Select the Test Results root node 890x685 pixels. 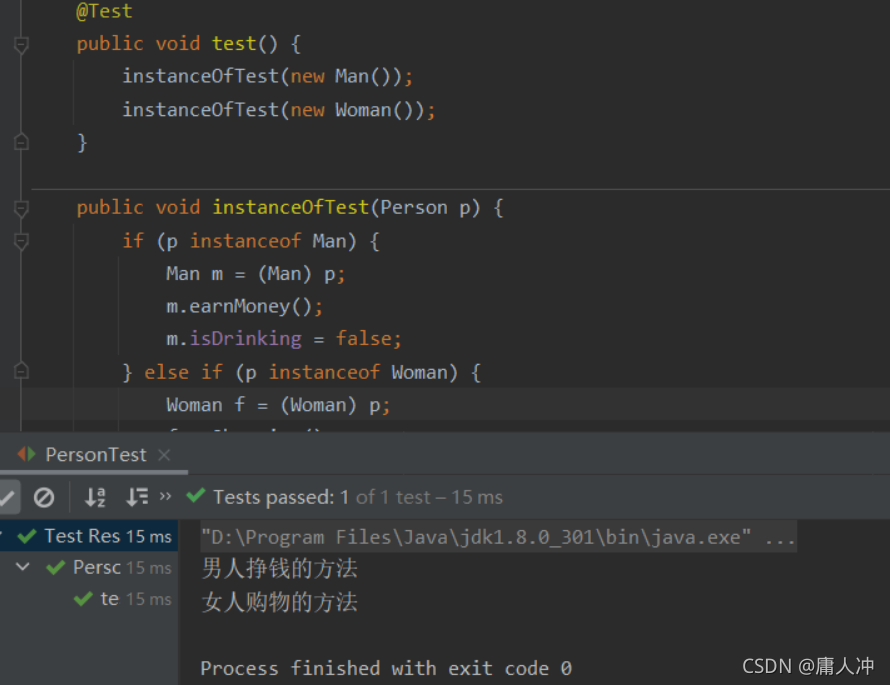(89, 536)
